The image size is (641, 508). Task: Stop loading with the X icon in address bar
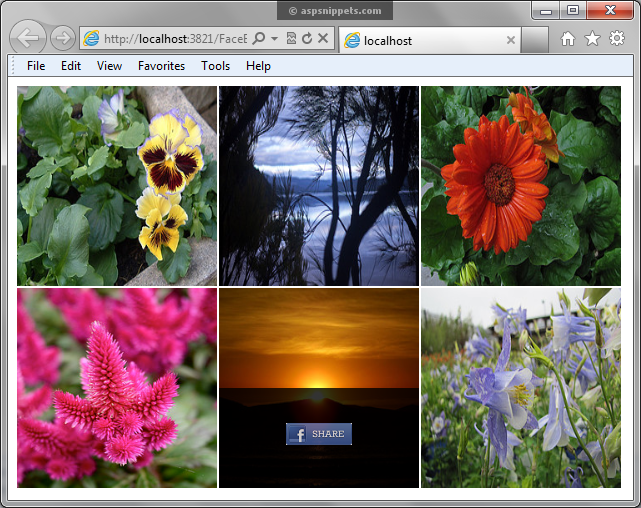click(323, 38)
